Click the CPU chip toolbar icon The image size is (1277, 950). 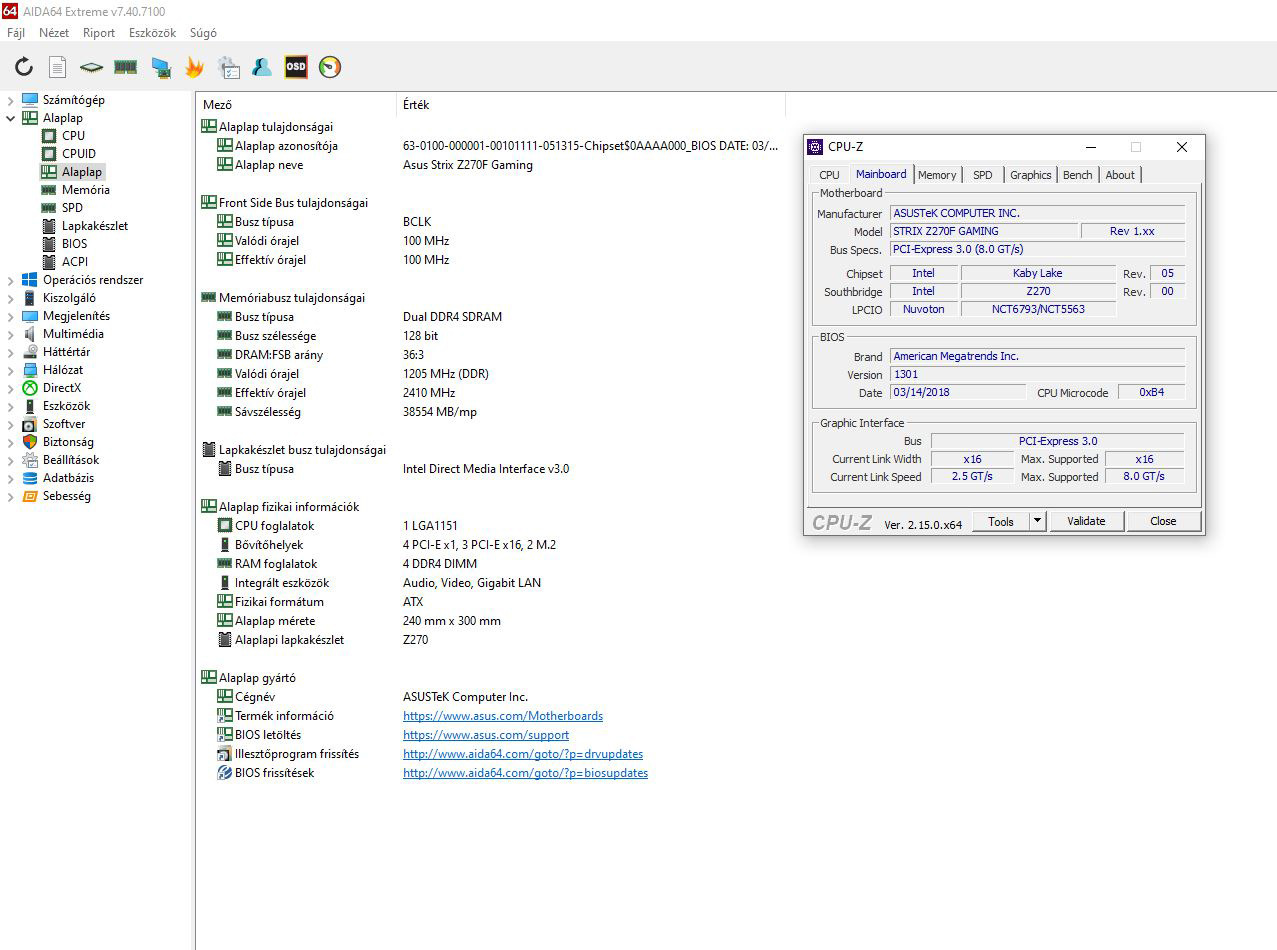pos(92,67)
